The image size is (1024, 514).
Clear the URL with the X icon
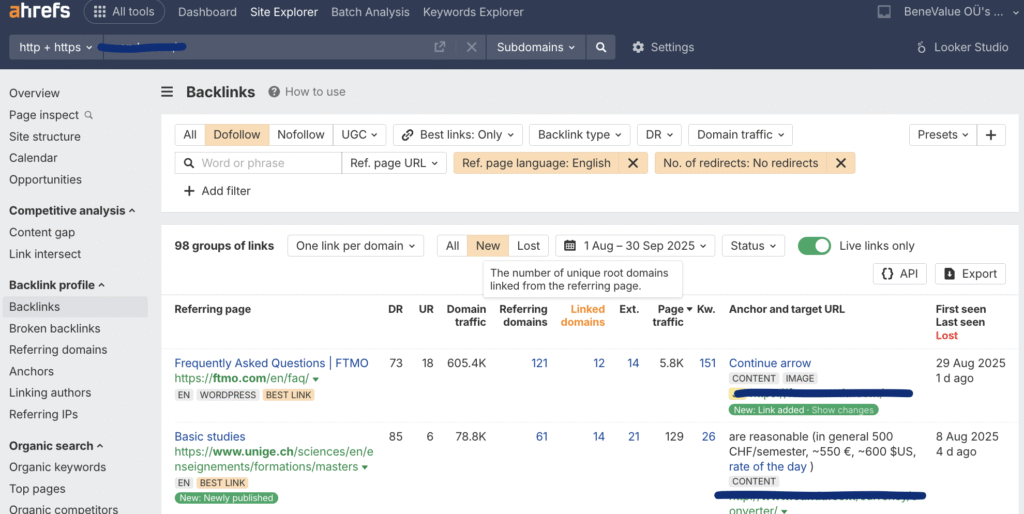[472, 47]
